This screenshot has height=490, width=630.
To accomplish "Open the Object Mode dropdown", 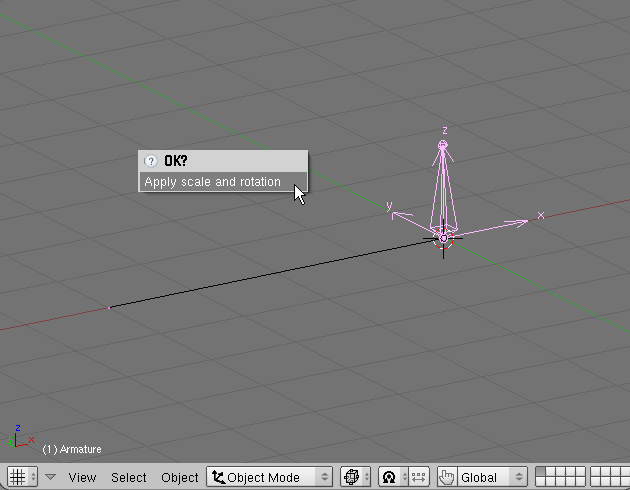I will tap(270, 477).
